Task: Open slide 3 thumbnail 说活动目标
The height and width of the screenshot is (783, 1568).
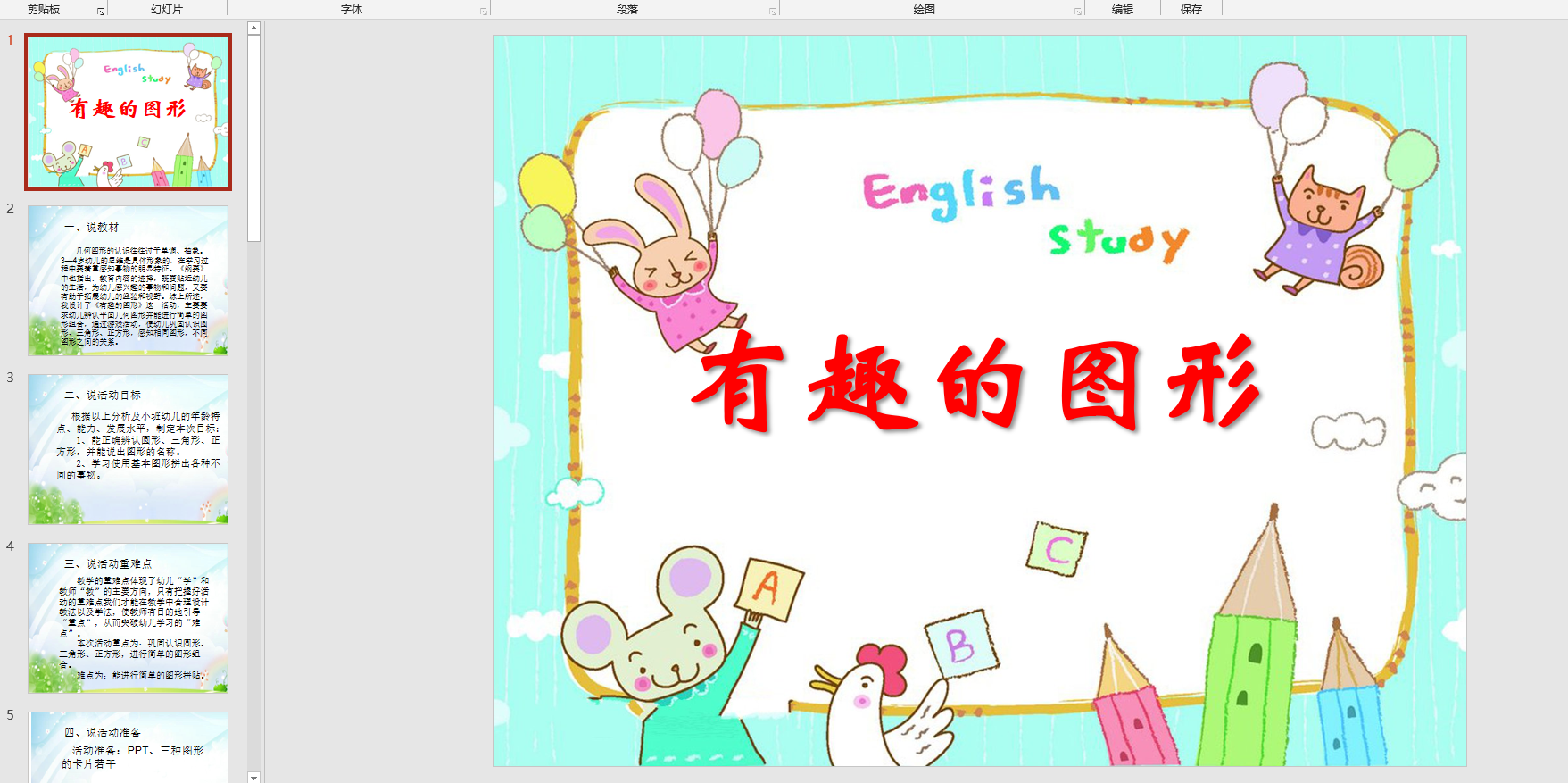Action: click(x=129, y=449)
